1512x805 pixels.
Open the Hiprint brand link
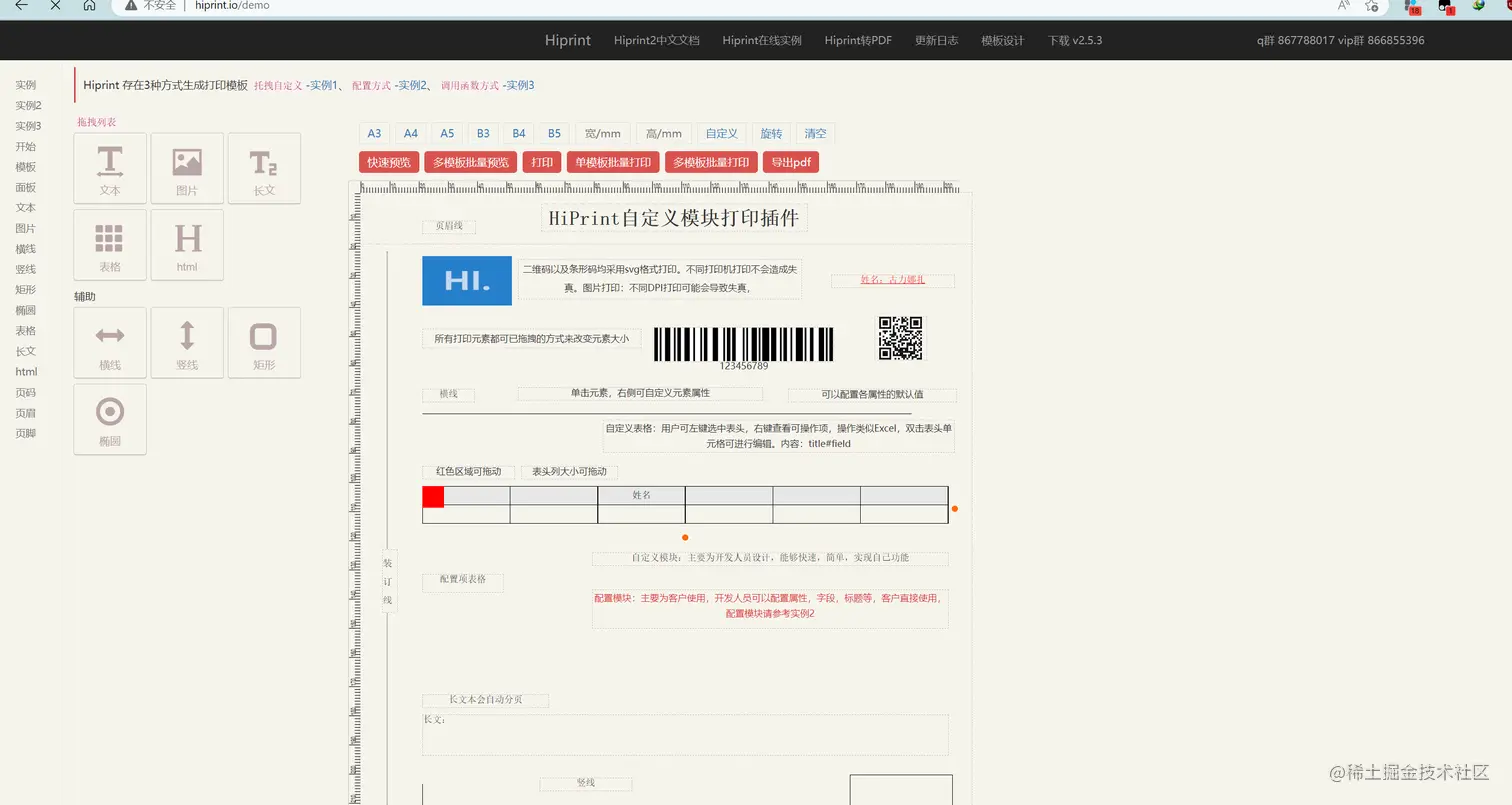pyautogui.click(x=568, y=40)
